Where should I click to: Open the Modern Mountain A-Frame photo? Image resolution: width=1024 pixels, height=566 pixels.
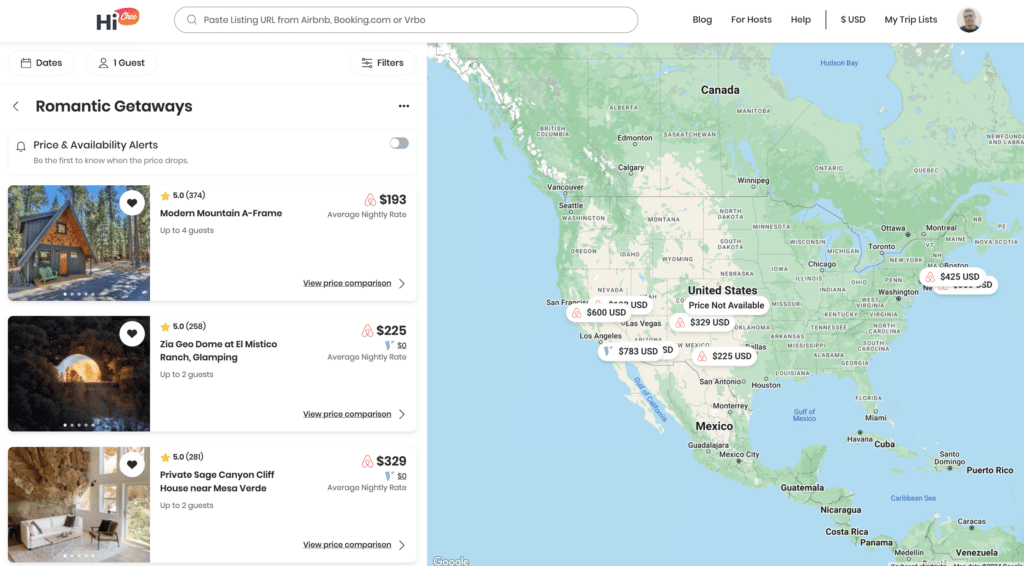(x=79, y=243)
